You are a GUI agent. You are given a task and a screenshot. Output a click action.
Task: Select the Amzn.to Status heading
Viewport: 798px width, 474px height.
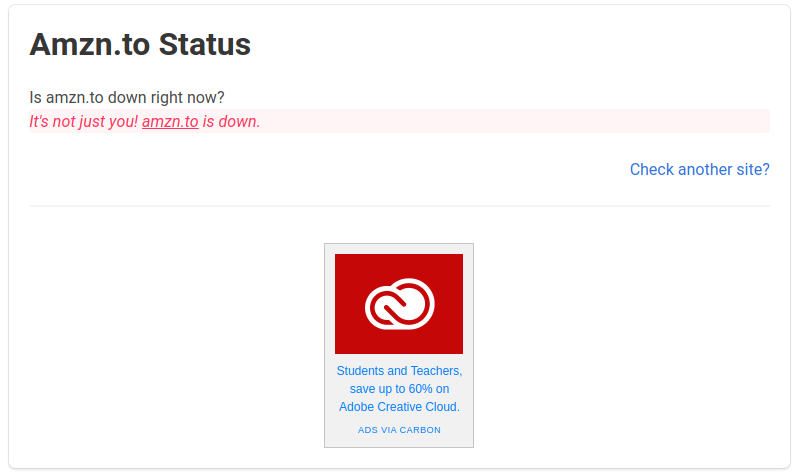pyautogui.click(x=140, y=44)
